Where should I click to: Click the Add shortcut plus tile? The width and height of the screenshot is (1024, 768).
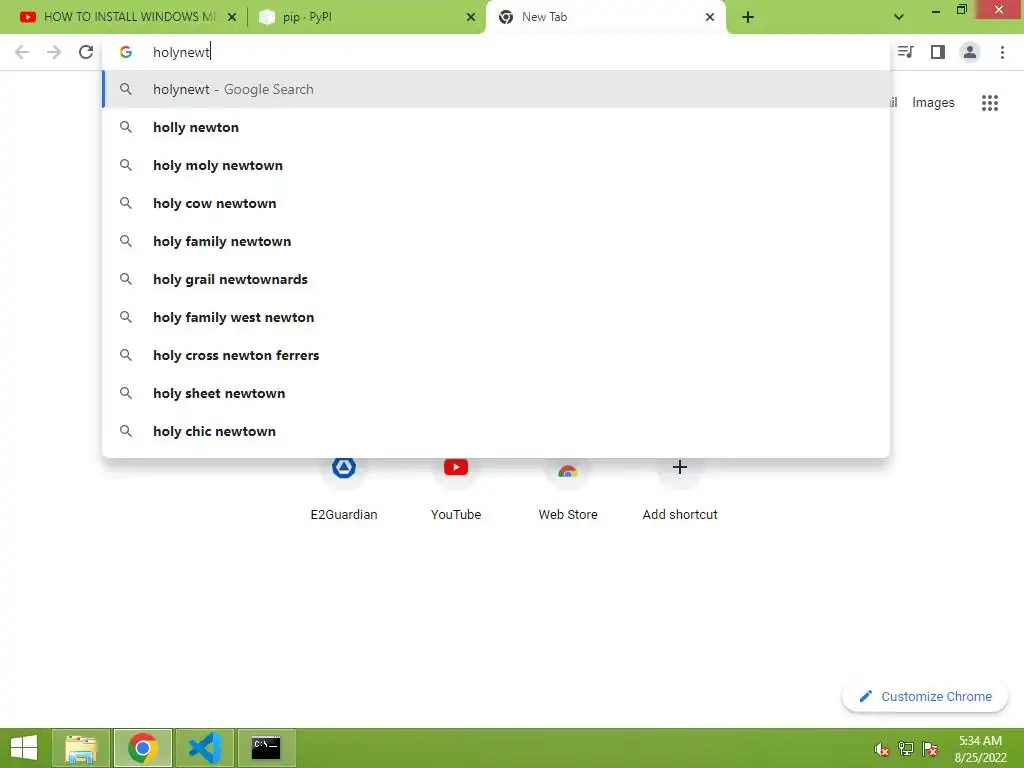[680, 490]
